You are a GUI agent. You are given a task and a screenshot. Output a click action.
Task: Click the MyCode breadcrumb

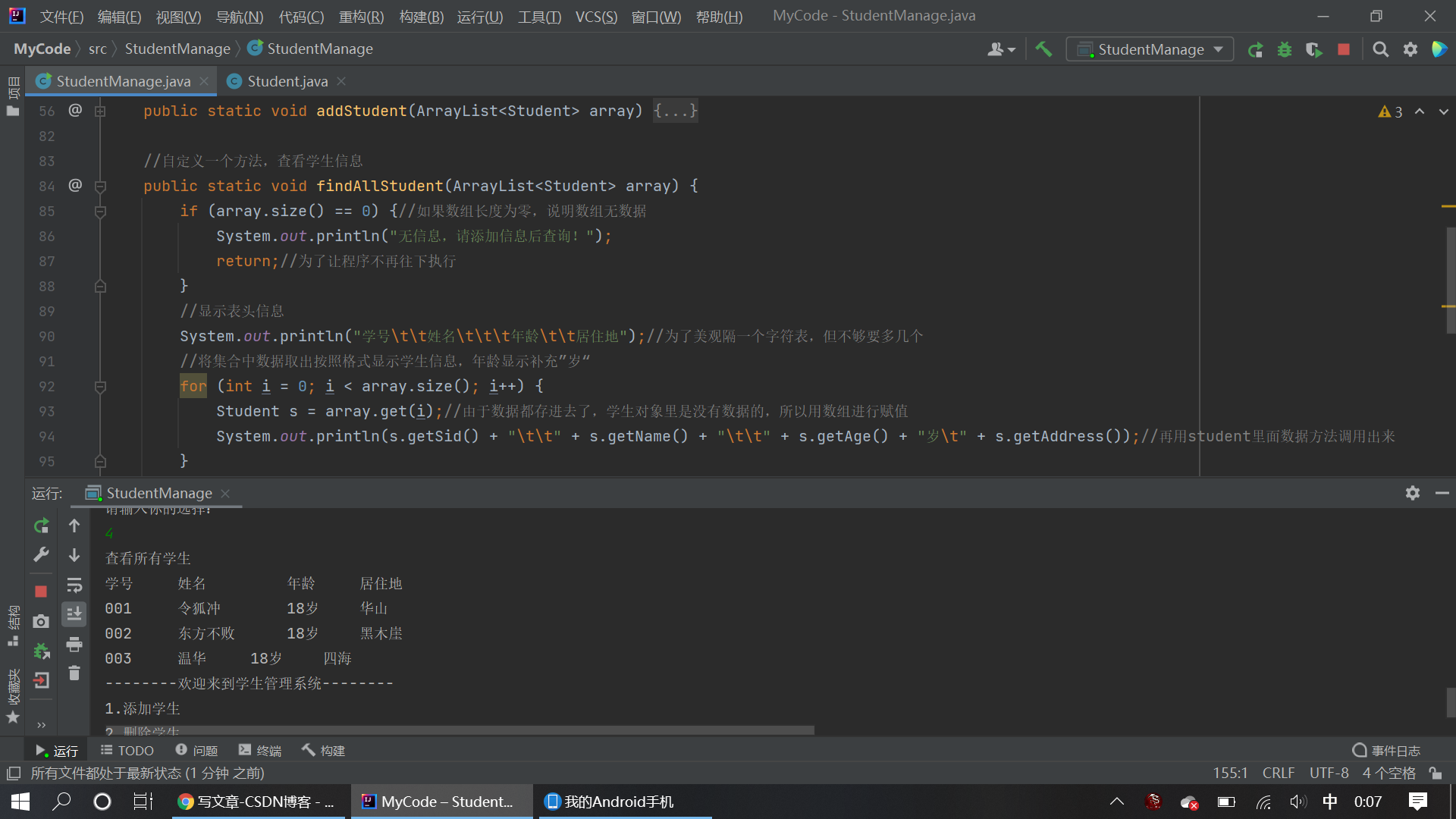42,49
